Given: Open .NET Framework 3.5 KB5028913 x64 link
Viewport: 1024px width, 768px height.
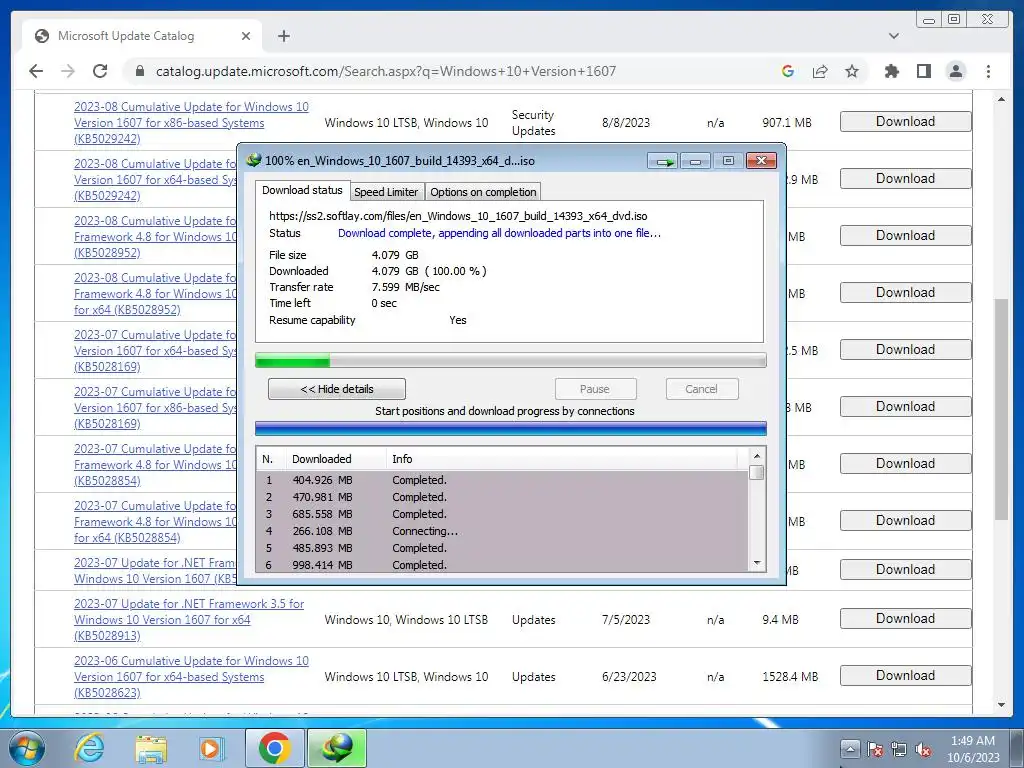Looking at the screenshot, I should (189, 620).
